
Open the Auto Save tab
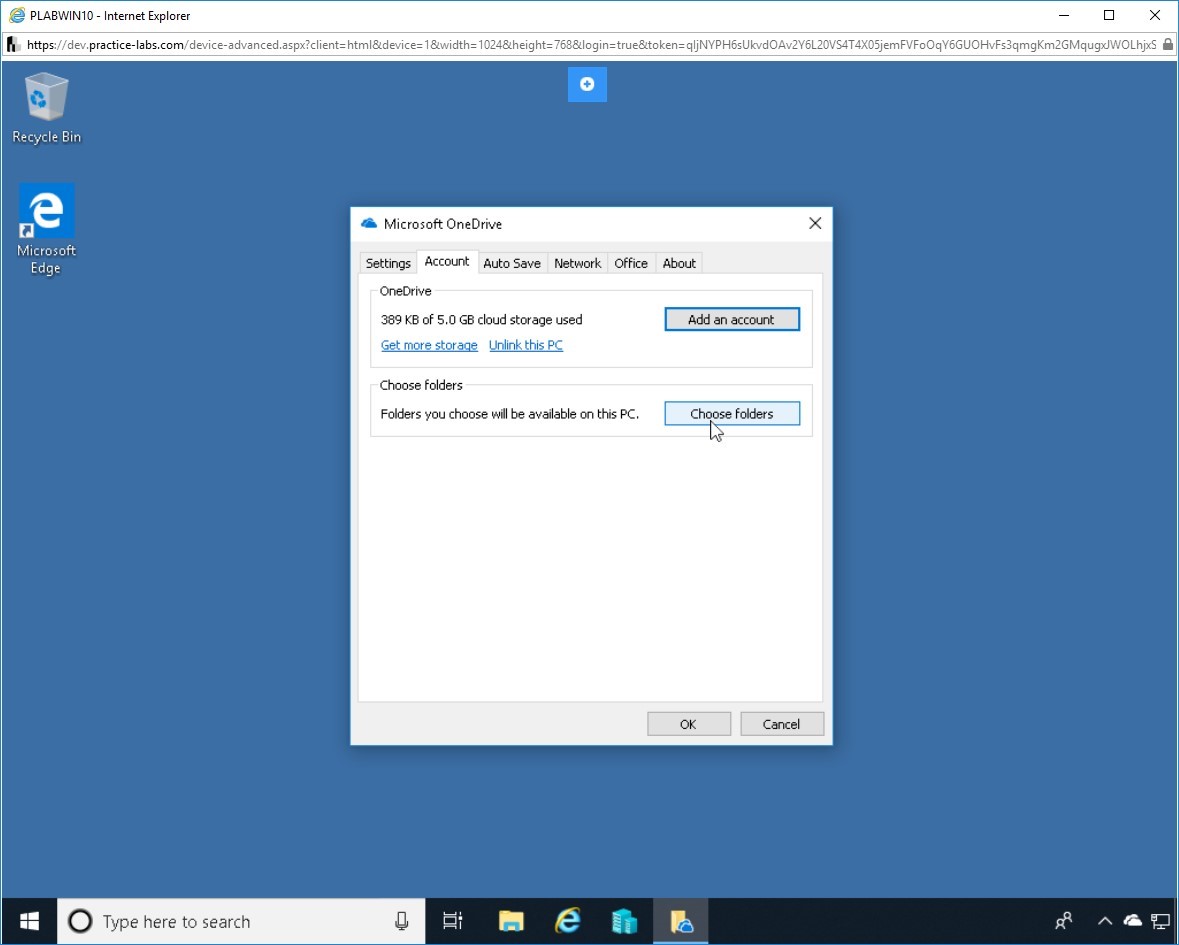point(512,263)
